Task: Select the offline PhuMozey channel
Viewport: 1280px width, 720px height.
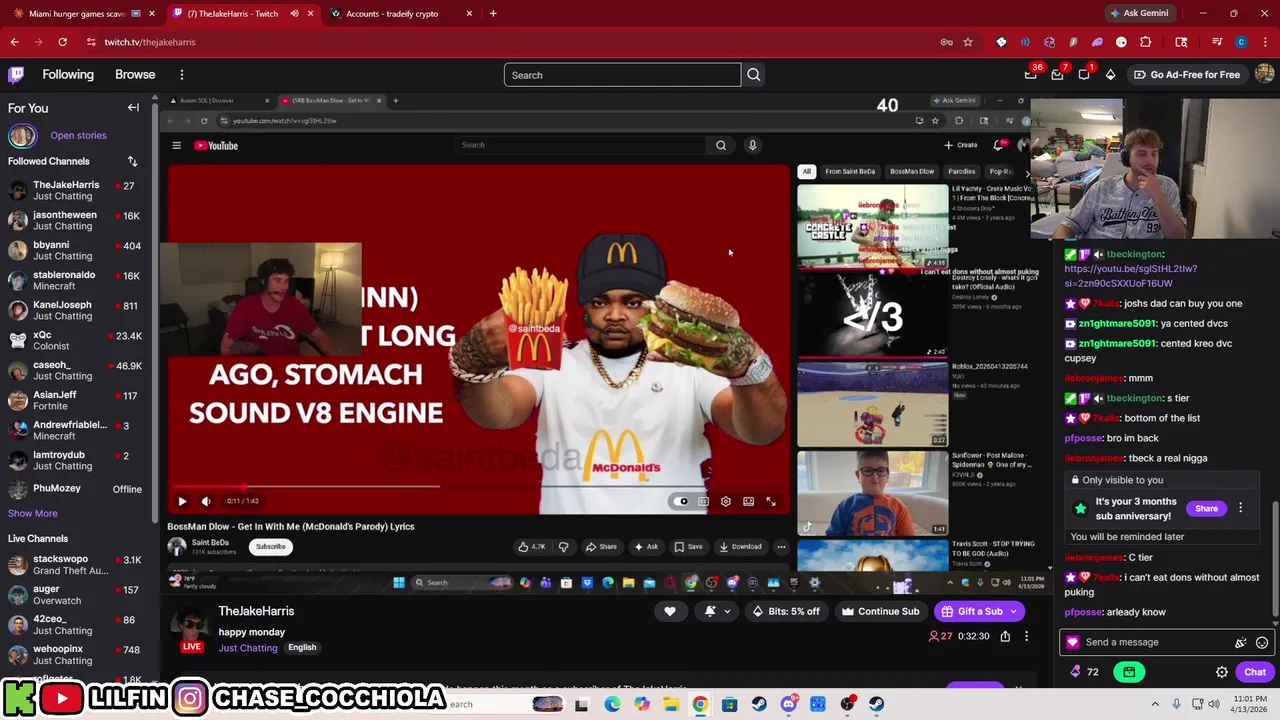Action: [x=75, y=489]
